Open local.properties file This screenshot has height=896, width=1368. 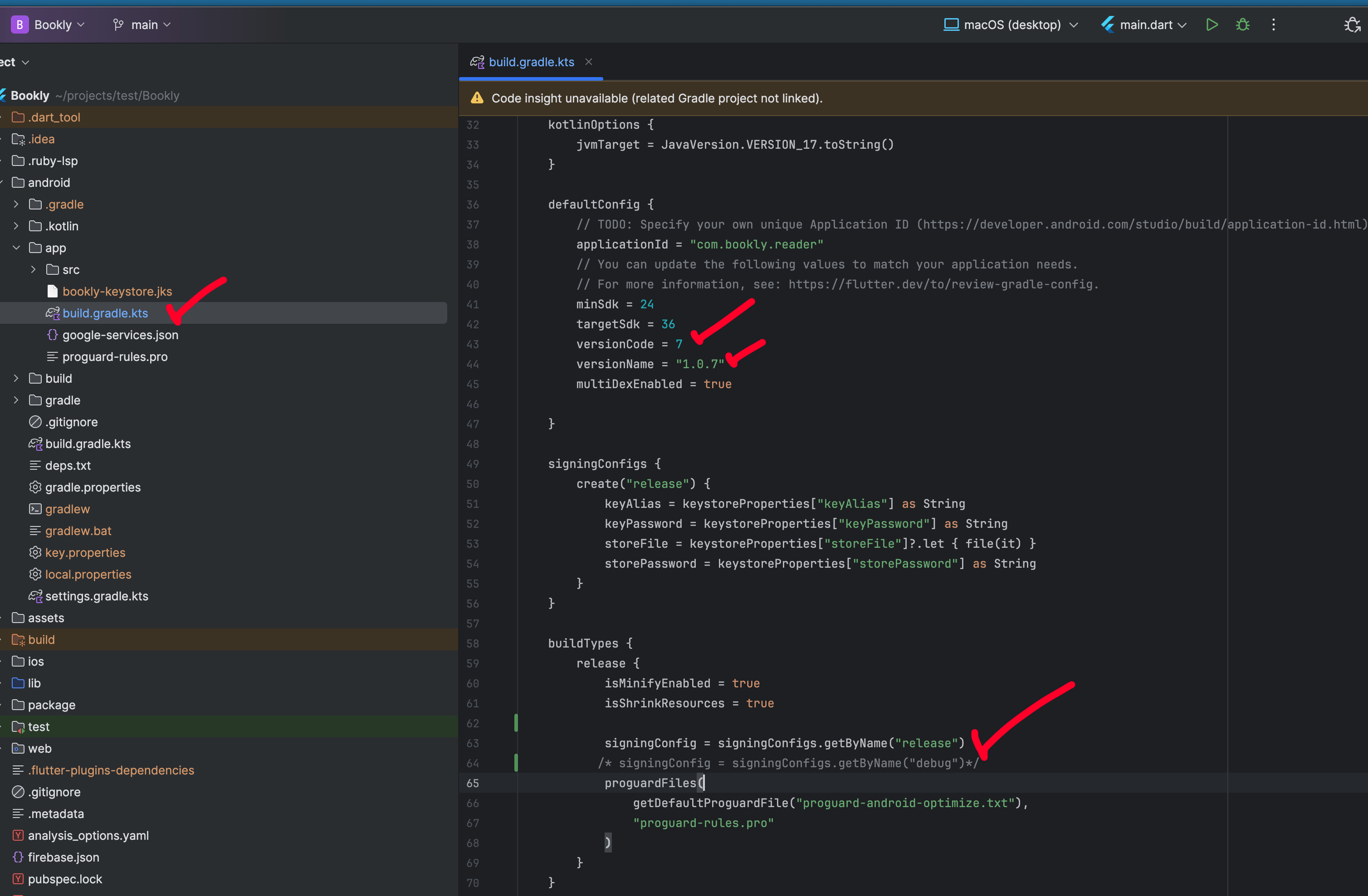tap(88, 575)
